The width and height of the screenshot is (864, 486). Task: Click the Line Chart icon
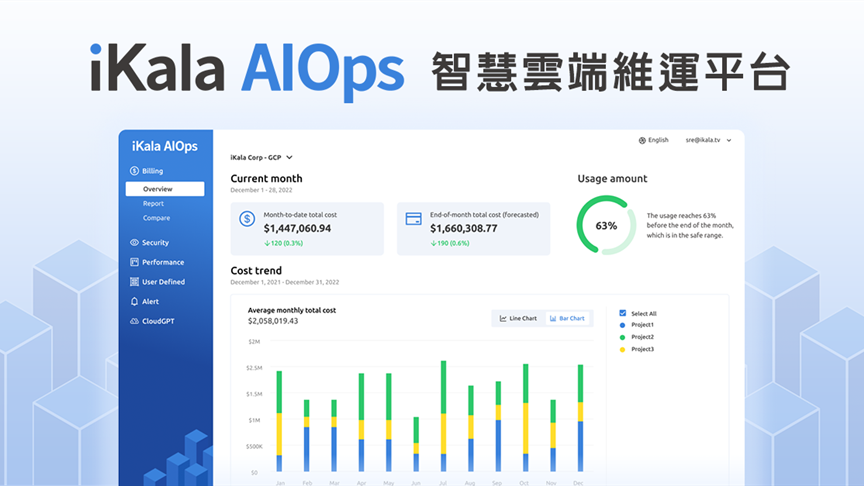[x=503, y=318]
